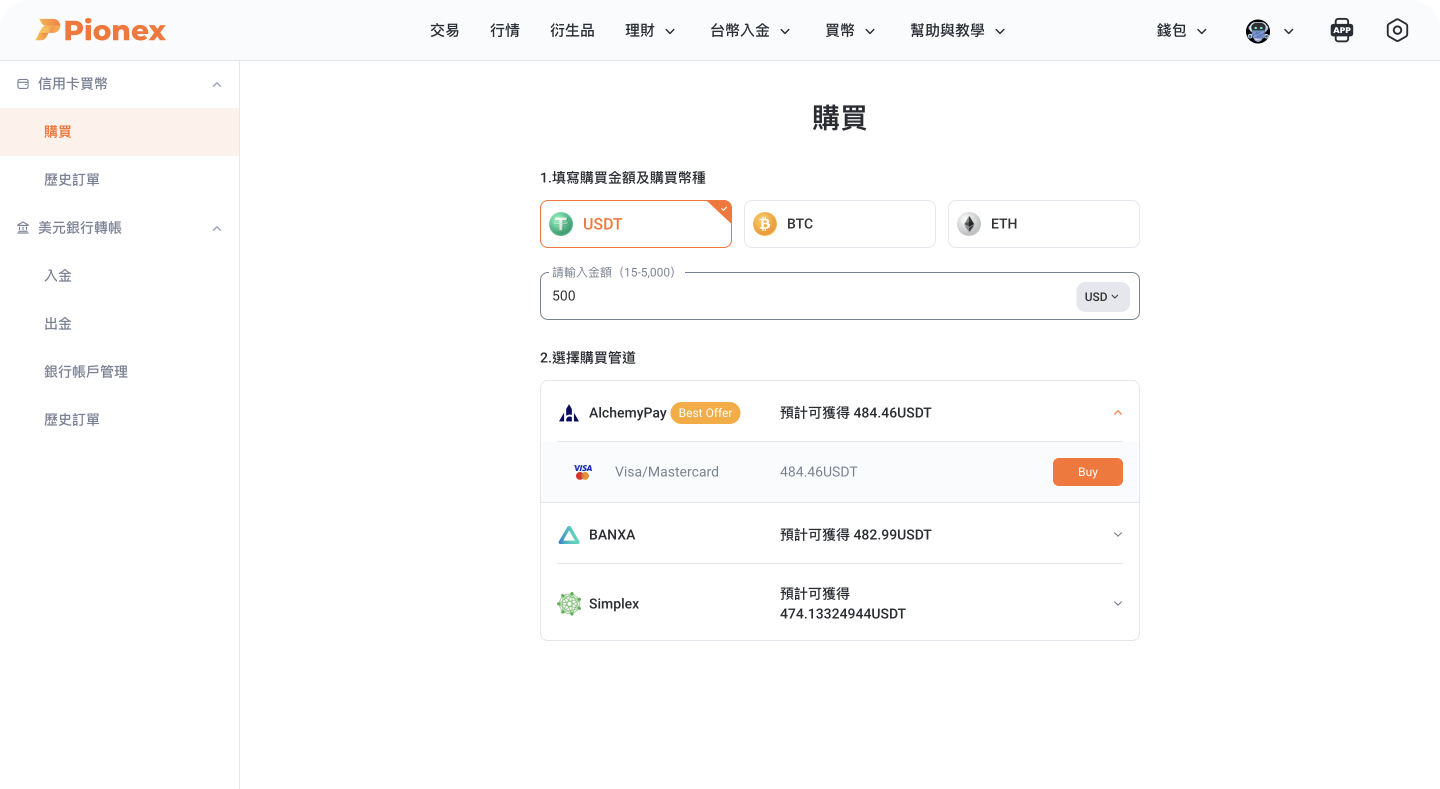Viewport: 1440px width, 789px height.
Task: Click the Visa/Mastercard payment label
Action: tap(667, 472)
